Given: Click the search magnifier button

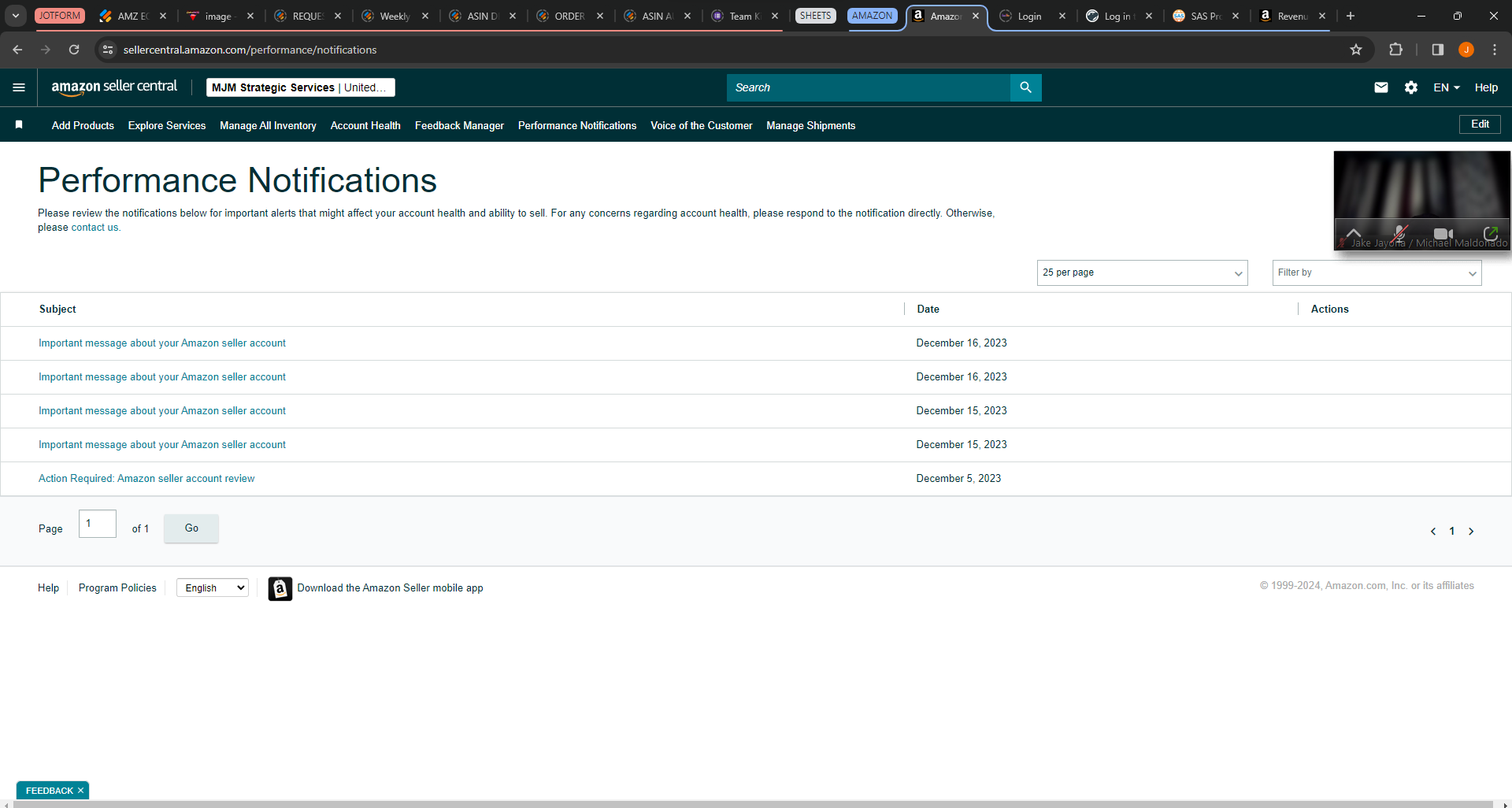Looking at the screenshot, I should [x=1025, y=87].
